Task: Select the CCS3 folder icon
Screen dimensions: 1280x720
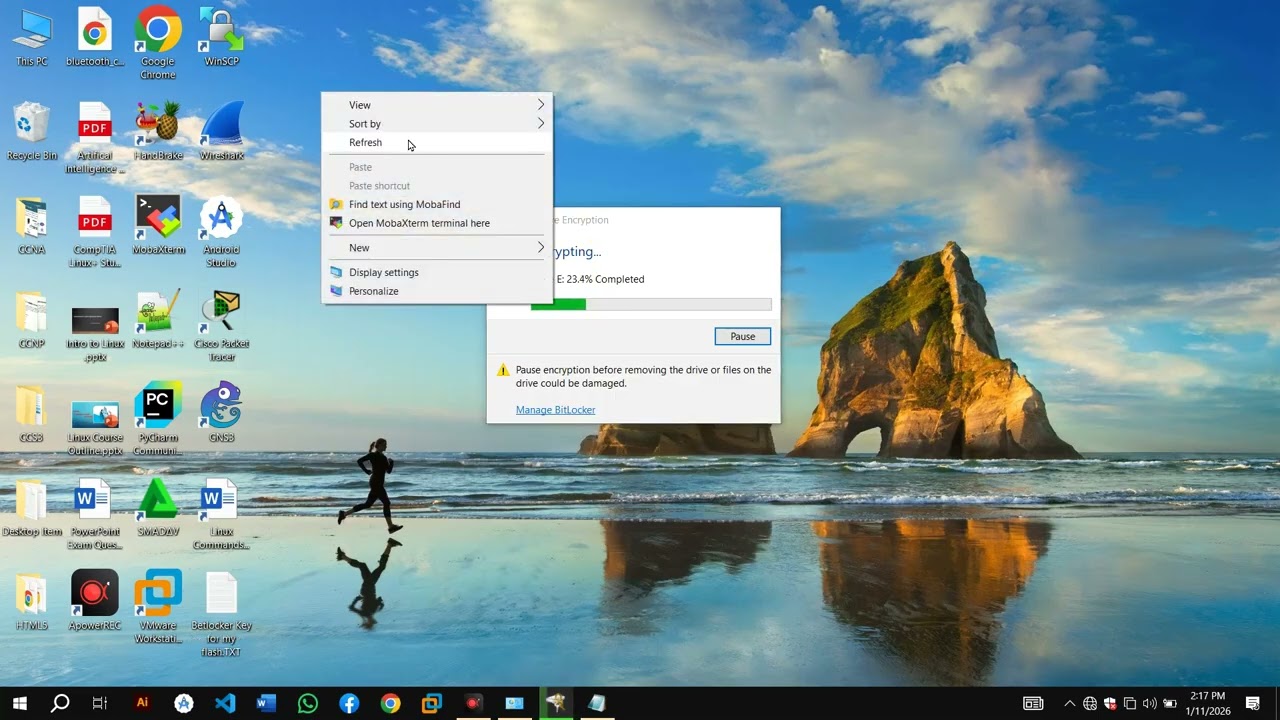Action: tap(31, 414)
